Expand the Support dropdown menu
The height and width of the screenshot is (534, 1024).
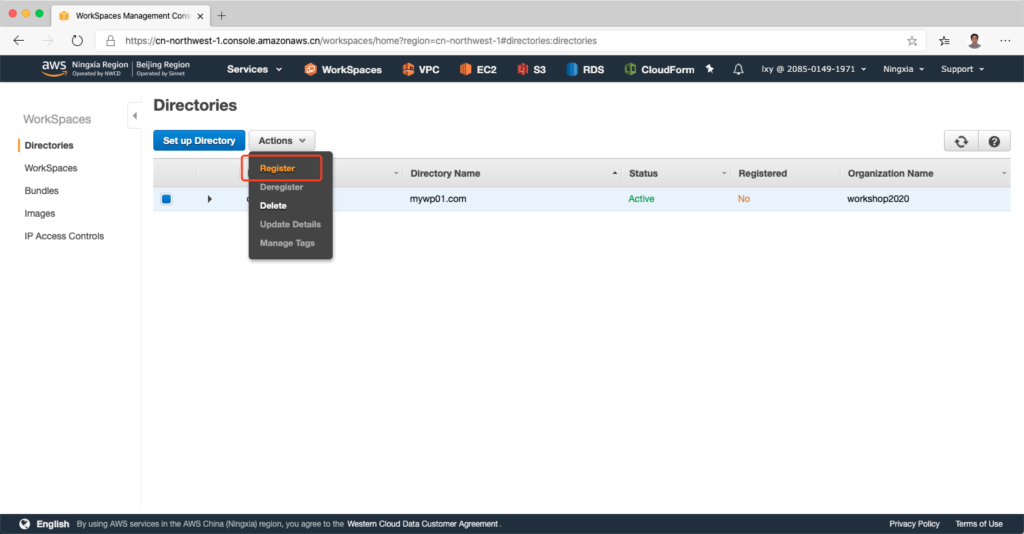(x=962, y=69)
